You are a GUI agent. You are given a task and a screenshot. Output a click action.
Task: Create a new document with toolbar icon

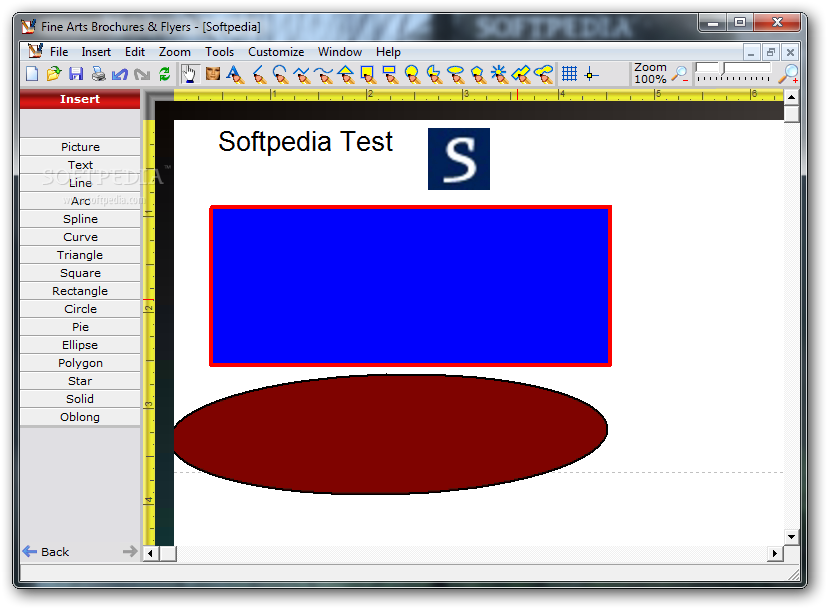(x=32, y=74)
